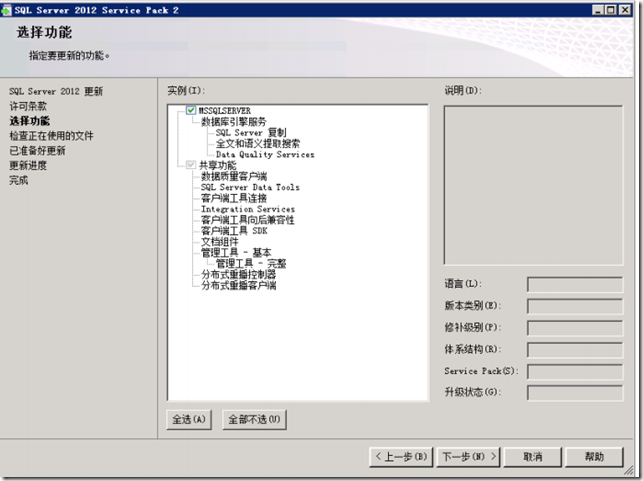
Task: Select 客户端工具 SDK feature
Action: (234, 231)
